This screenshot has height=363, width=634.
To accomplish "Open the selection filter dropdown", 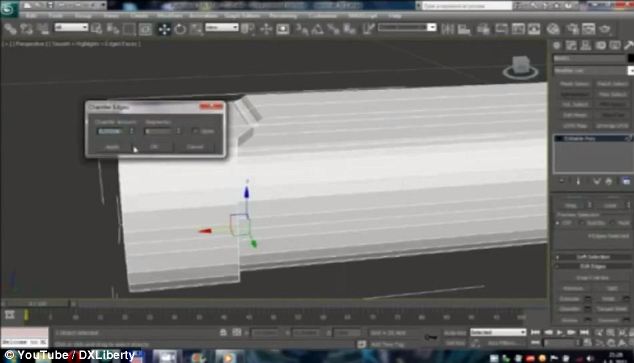I will click(x=71, y=27).
